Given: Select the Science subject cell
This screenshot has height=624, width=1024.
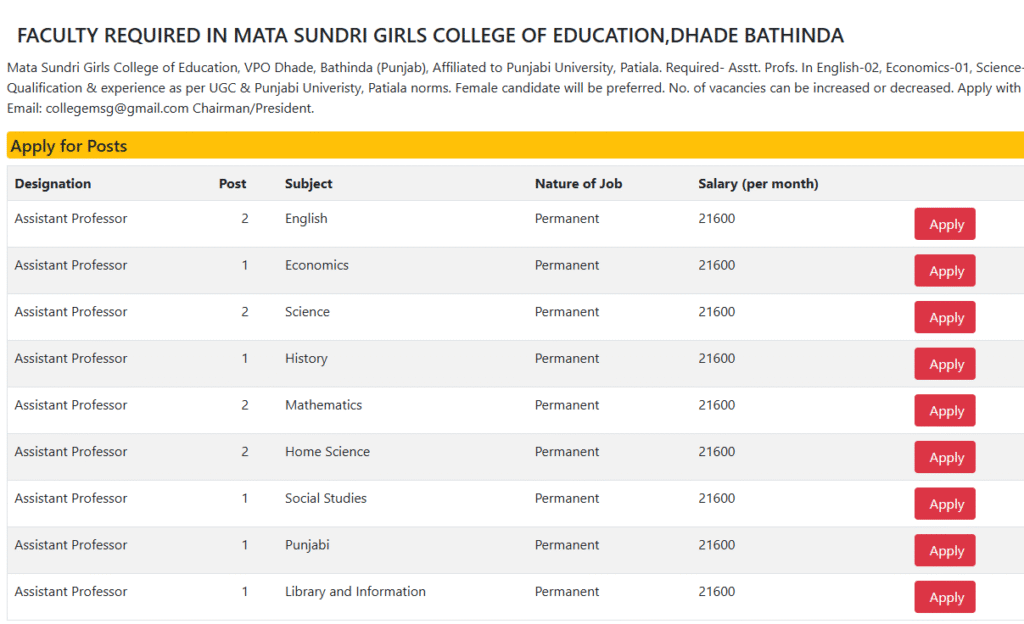Looking at the screenshot, I should click(x=307, y=312).
